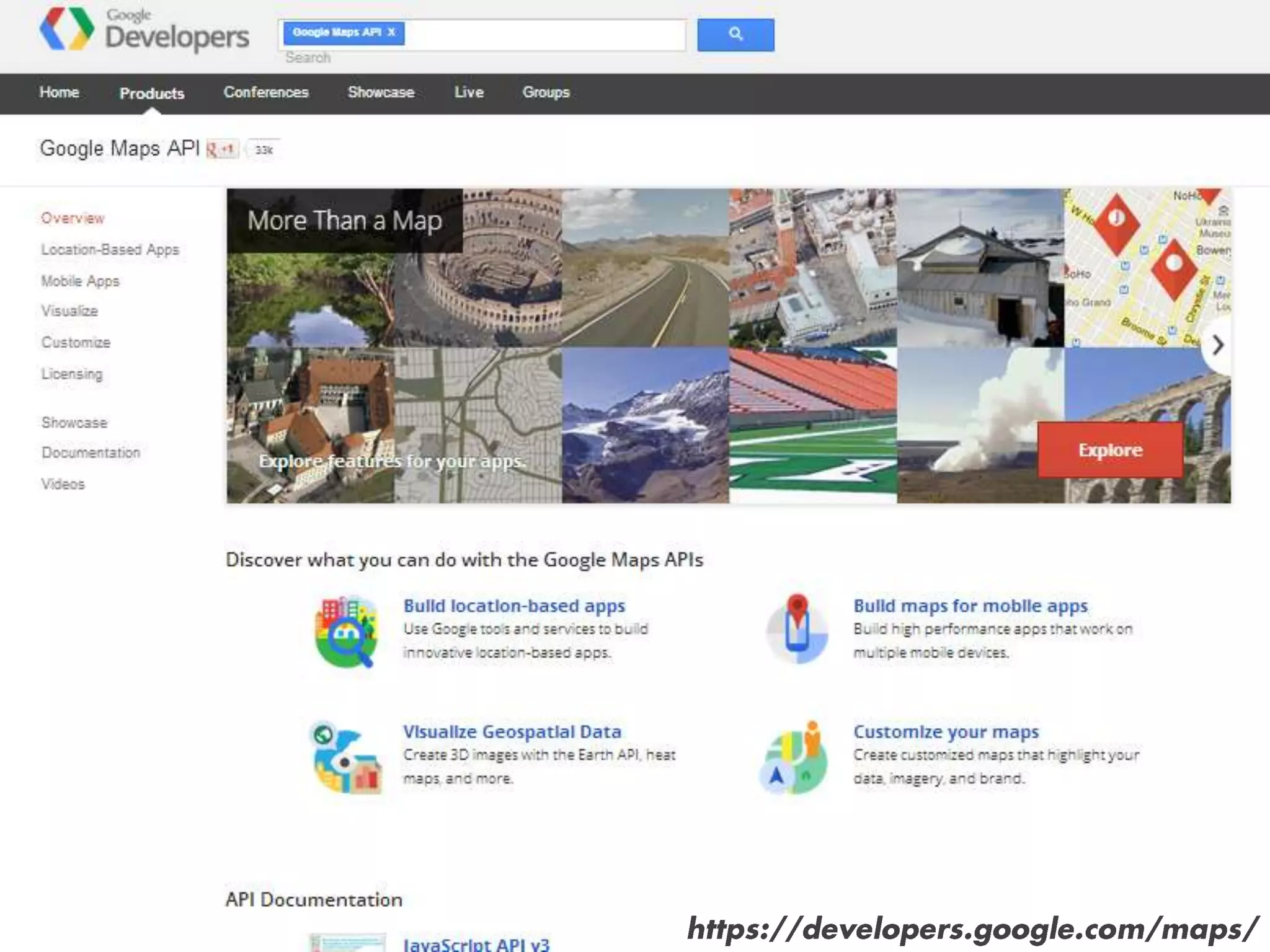
Task: Click the mobile phone pin icon
Action: (x=797, y=628)
